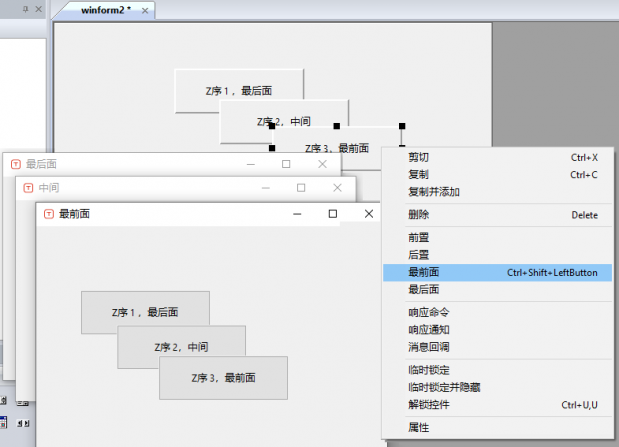Close the 最前面 window
Image resolution: width=619 pixels, height=447 pixels.
point(369,214)
